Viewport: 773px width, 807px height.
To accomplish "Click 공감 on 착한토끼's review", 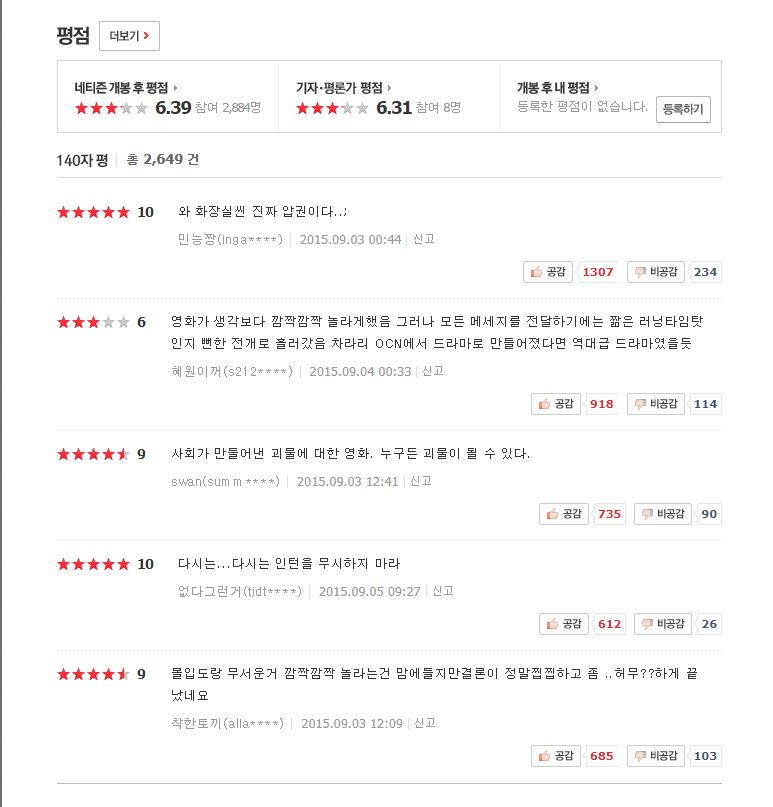I will 556,756.
